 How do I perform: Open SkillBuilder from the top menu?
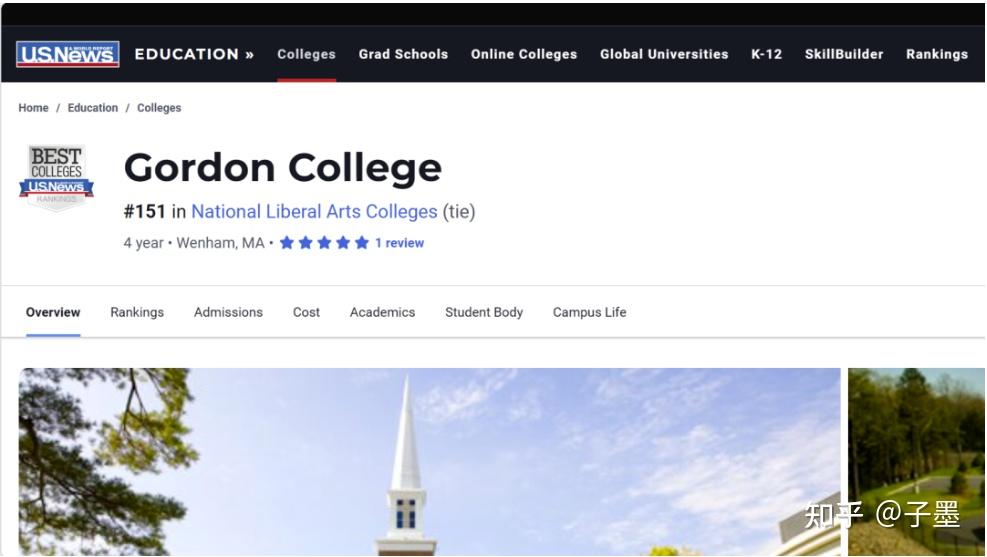click(843, 54)
